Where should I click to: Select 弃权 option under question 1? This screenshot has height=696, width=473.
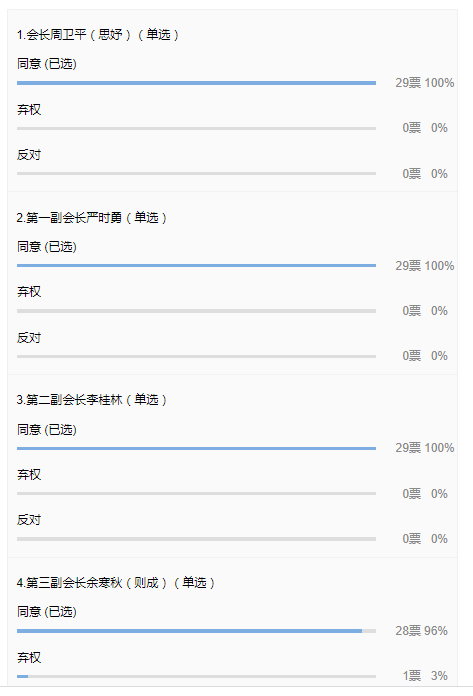pos(29,109)
